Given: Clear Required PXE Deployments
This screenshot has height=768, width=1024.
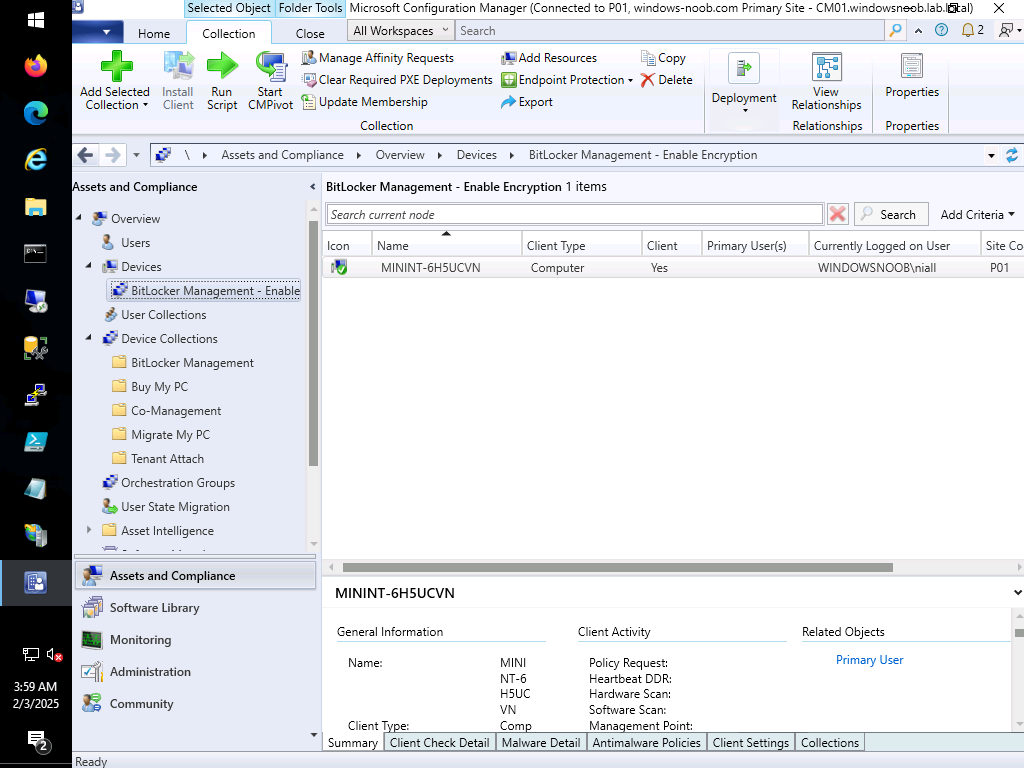Looking at the screenshot, I should (x=397, y=80).
